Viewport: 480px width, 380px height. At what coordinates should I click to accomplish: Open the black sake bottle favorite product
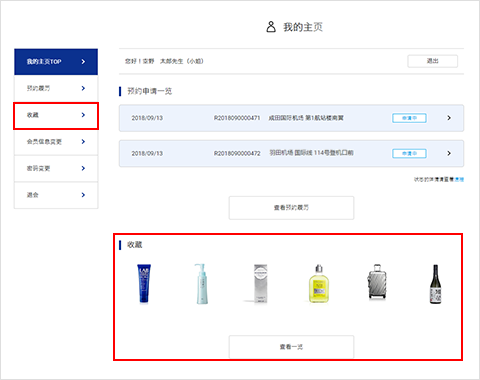pos(435,284)
